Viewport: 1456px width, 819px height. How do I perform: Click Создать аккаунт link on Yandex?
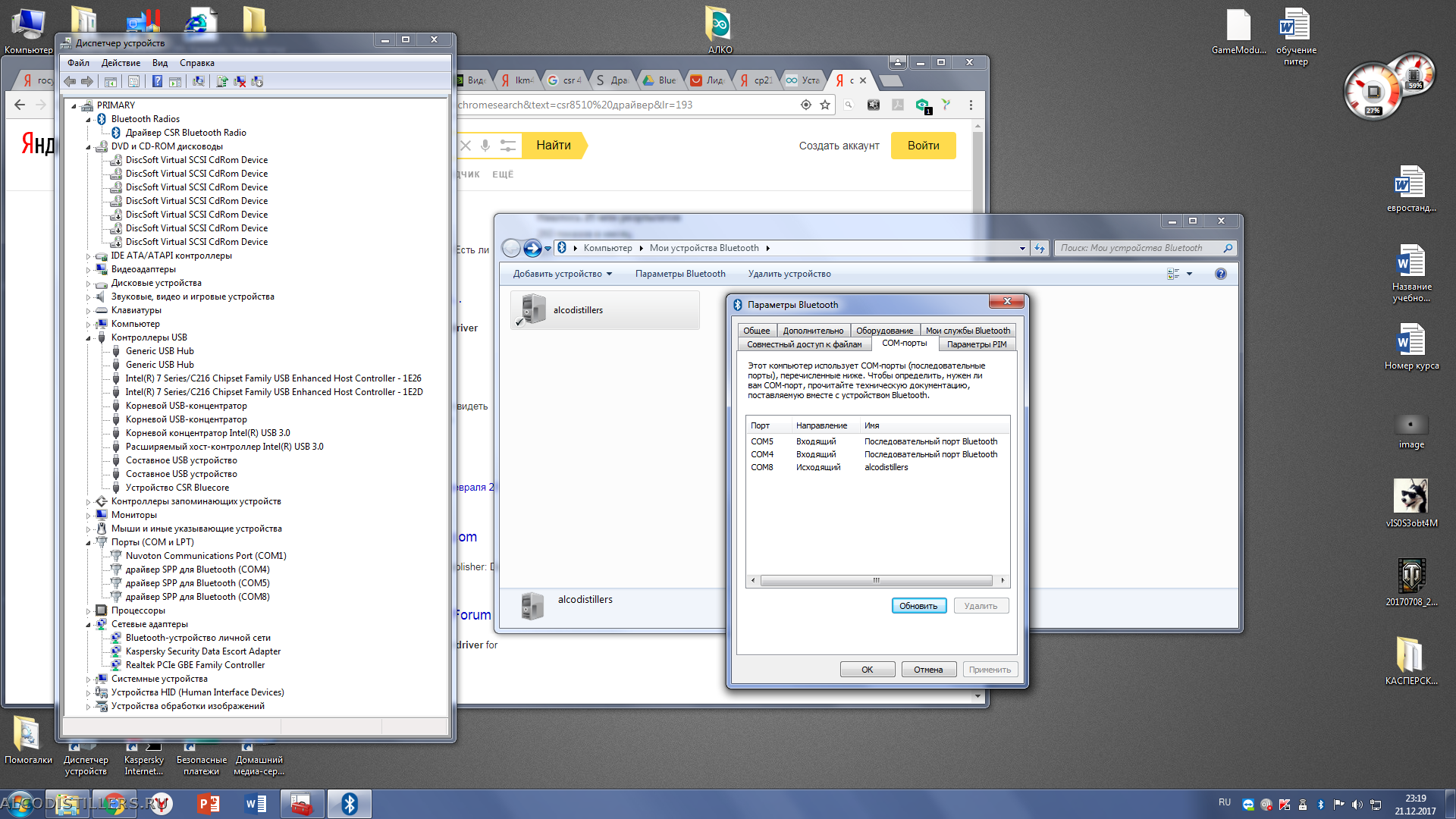click(x=839, y=146)
